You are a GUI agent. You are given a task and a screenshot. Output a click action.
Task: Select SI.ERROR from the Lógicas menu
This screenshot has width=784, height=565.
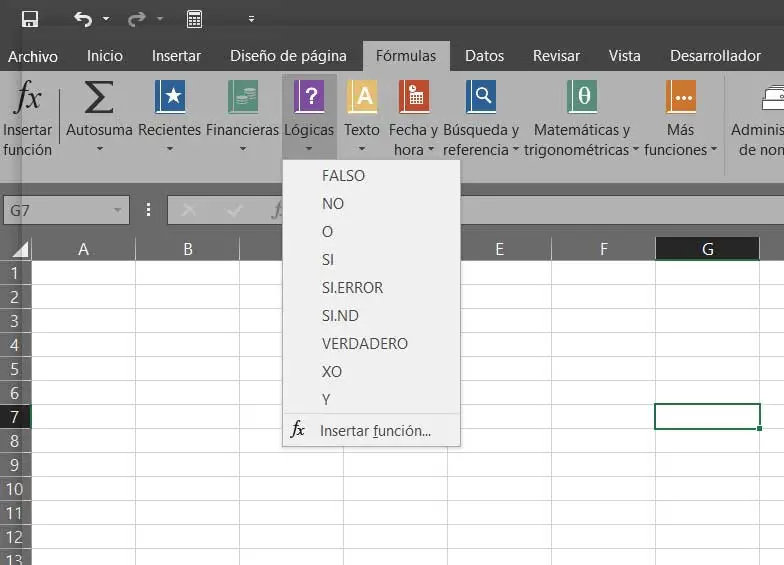352,288
